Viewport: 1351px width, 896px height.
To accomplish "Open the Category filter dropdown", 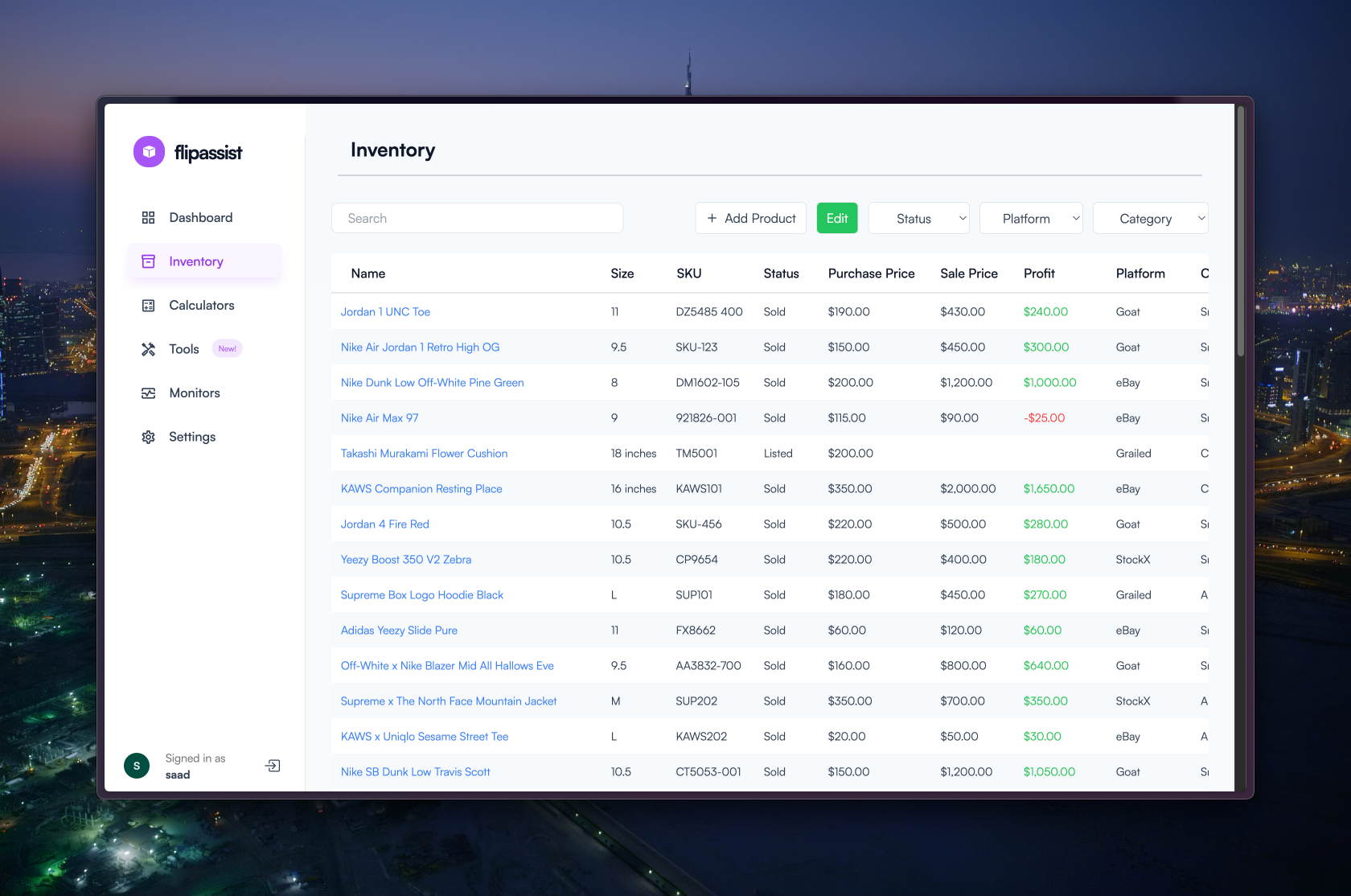I will click(x=1151, y=218).
